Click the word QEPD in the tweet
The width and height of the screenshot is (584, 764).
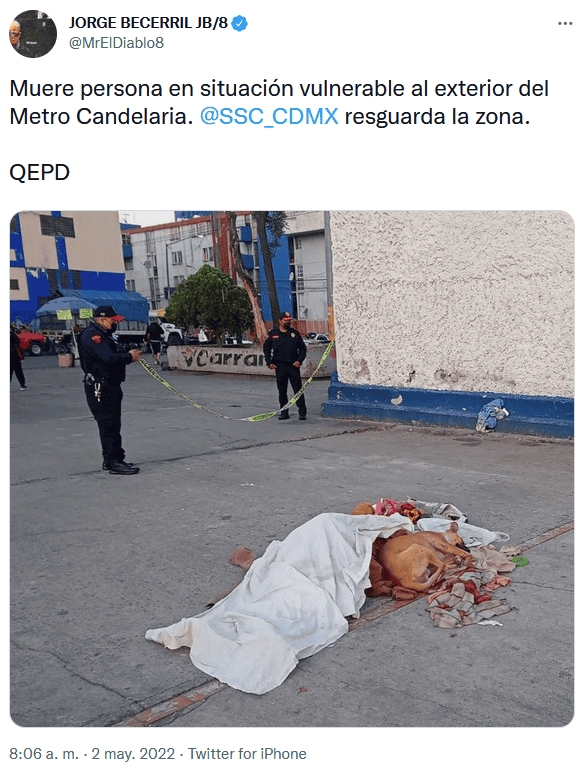pyautogui.click(x=39, y=172)
